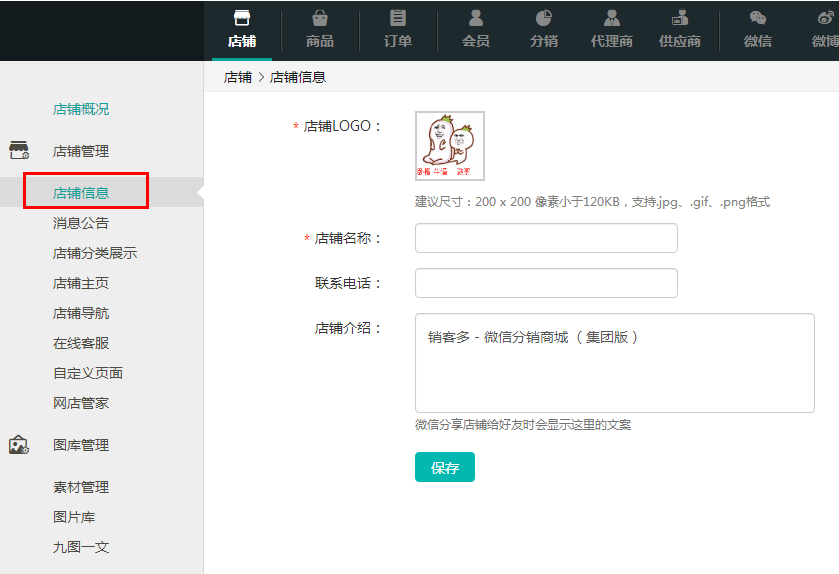The width and height of the screenshot is (839, 574).
Task: Select 消息公告 in the sidebar menu
Action: point(81,223)
